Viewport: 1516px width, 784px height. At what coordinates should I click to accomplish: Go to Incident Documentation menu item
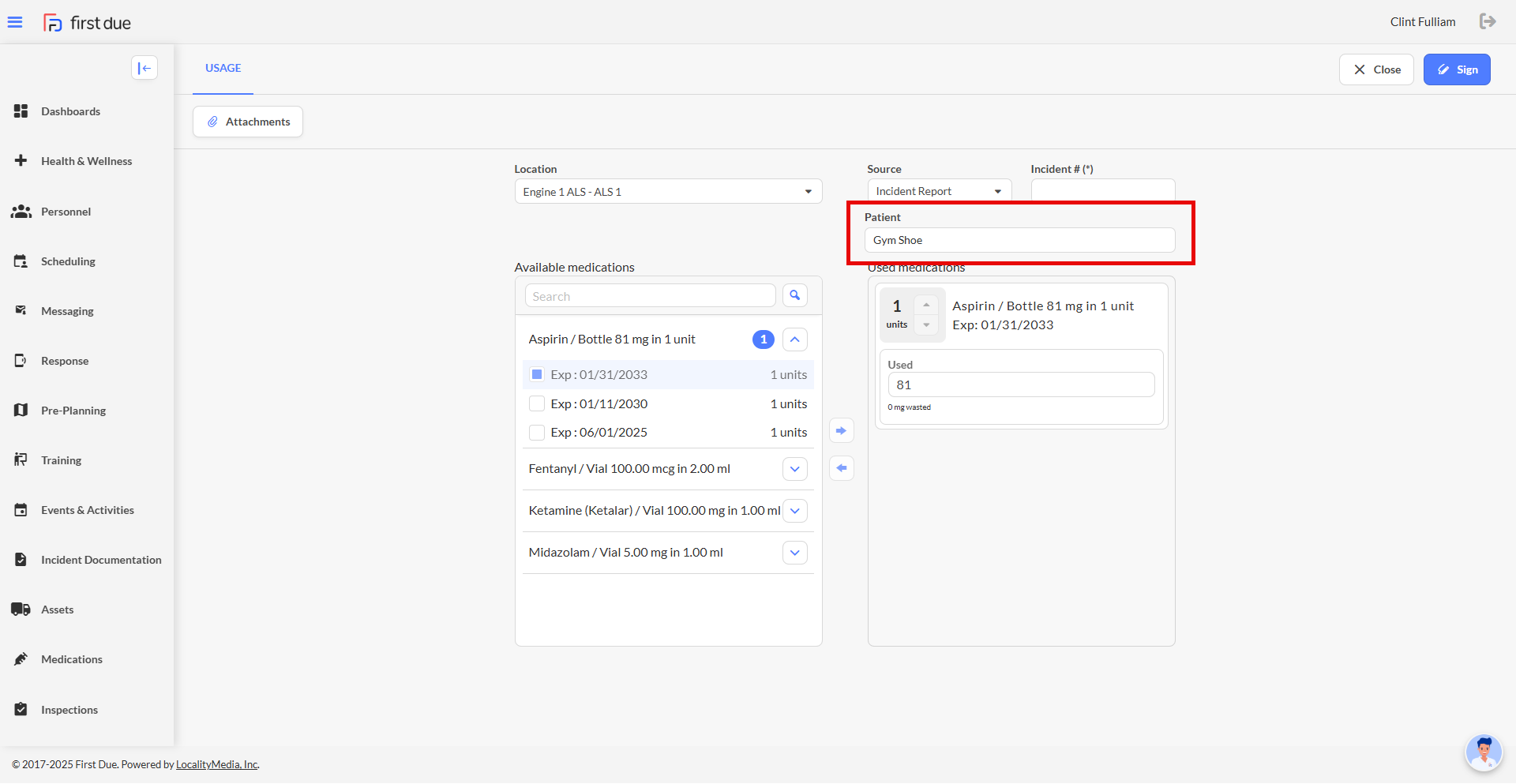point(101,560)
